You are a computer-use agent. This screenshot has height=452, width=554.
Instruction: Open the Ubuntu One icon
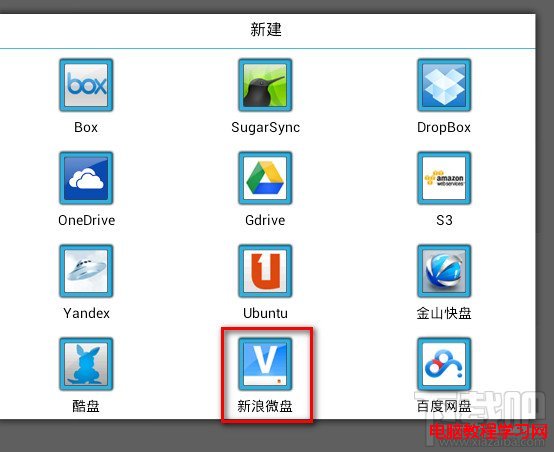click(x=265, y=271)
